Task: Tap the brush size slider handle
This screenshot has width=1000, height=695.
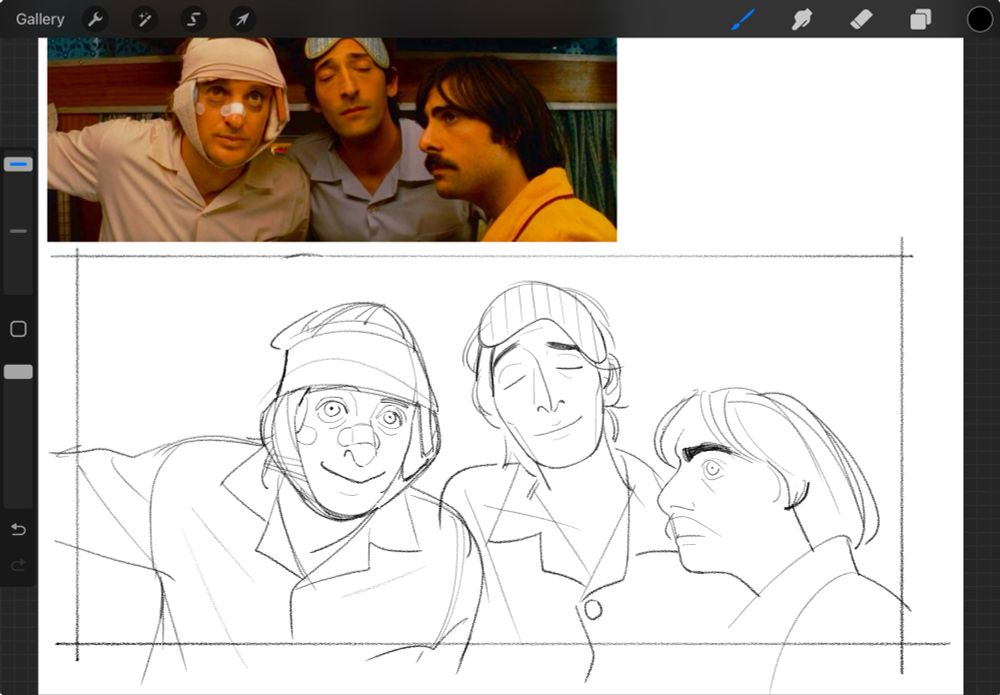Action: click(18, 165)
